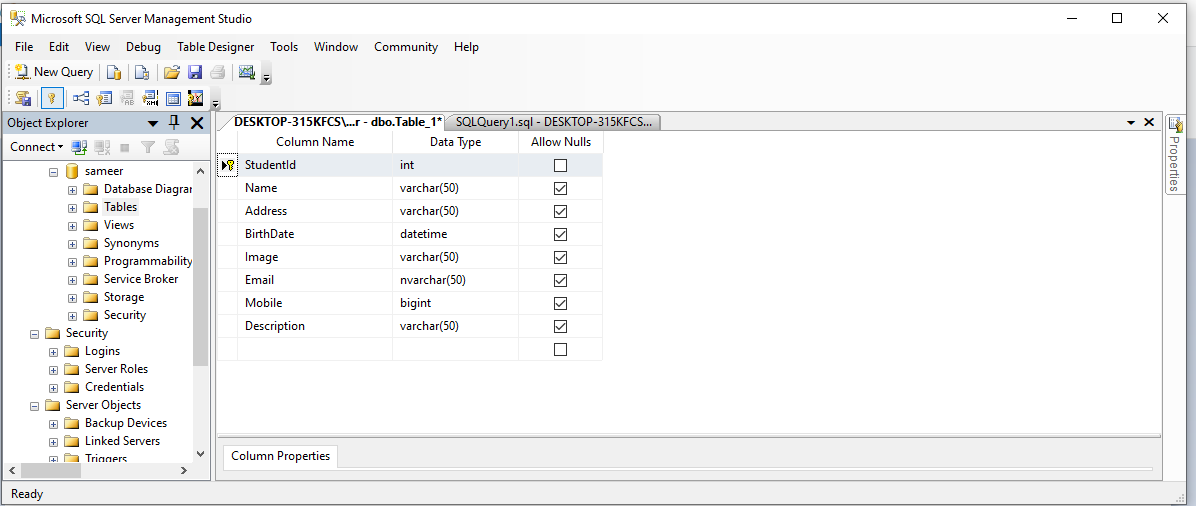
Task: Pin the Object Explorer panel
Action: 175,123
